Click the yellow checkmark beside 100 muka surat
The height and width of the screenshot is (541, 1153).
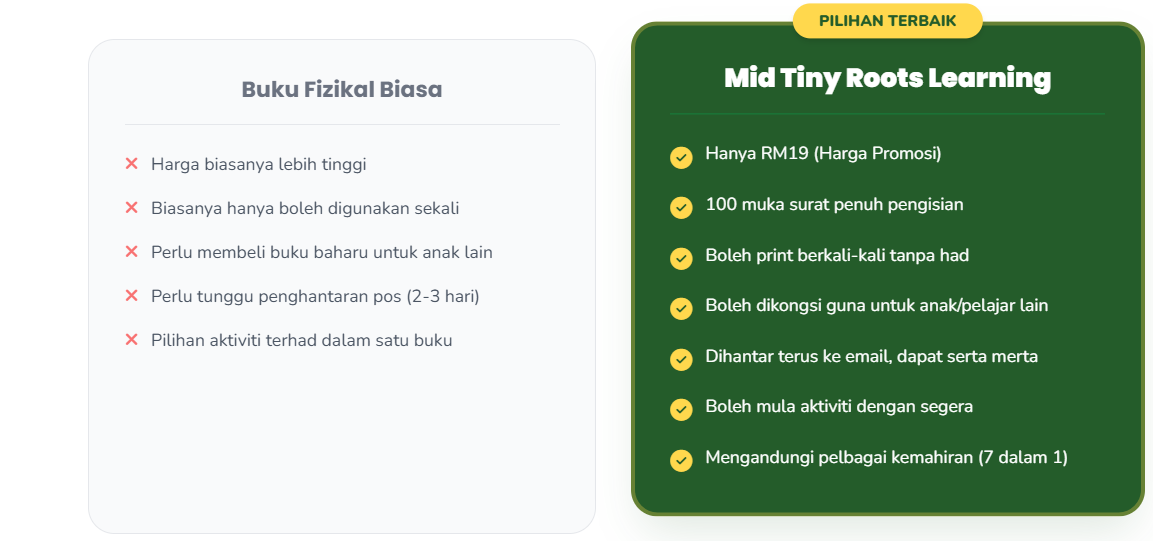(x=681, y=208)
